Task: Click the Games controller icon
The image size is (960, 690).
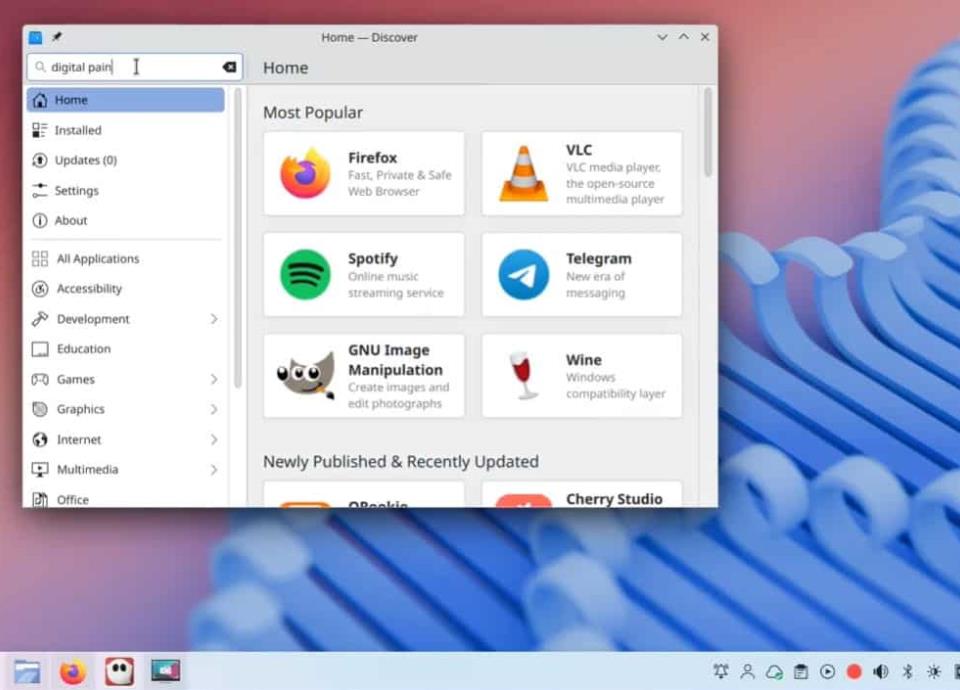Action: coord(40,379)
